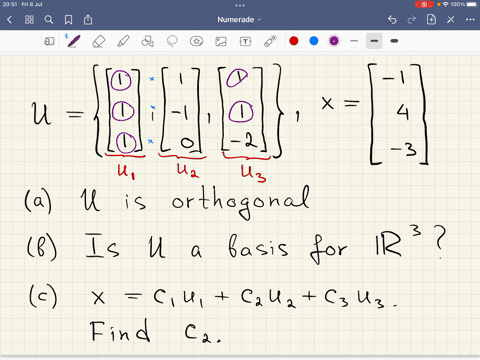Select the Highlighter tool
Image resolution: width=480 pixels, height=360 pixels.
(123, 41)
